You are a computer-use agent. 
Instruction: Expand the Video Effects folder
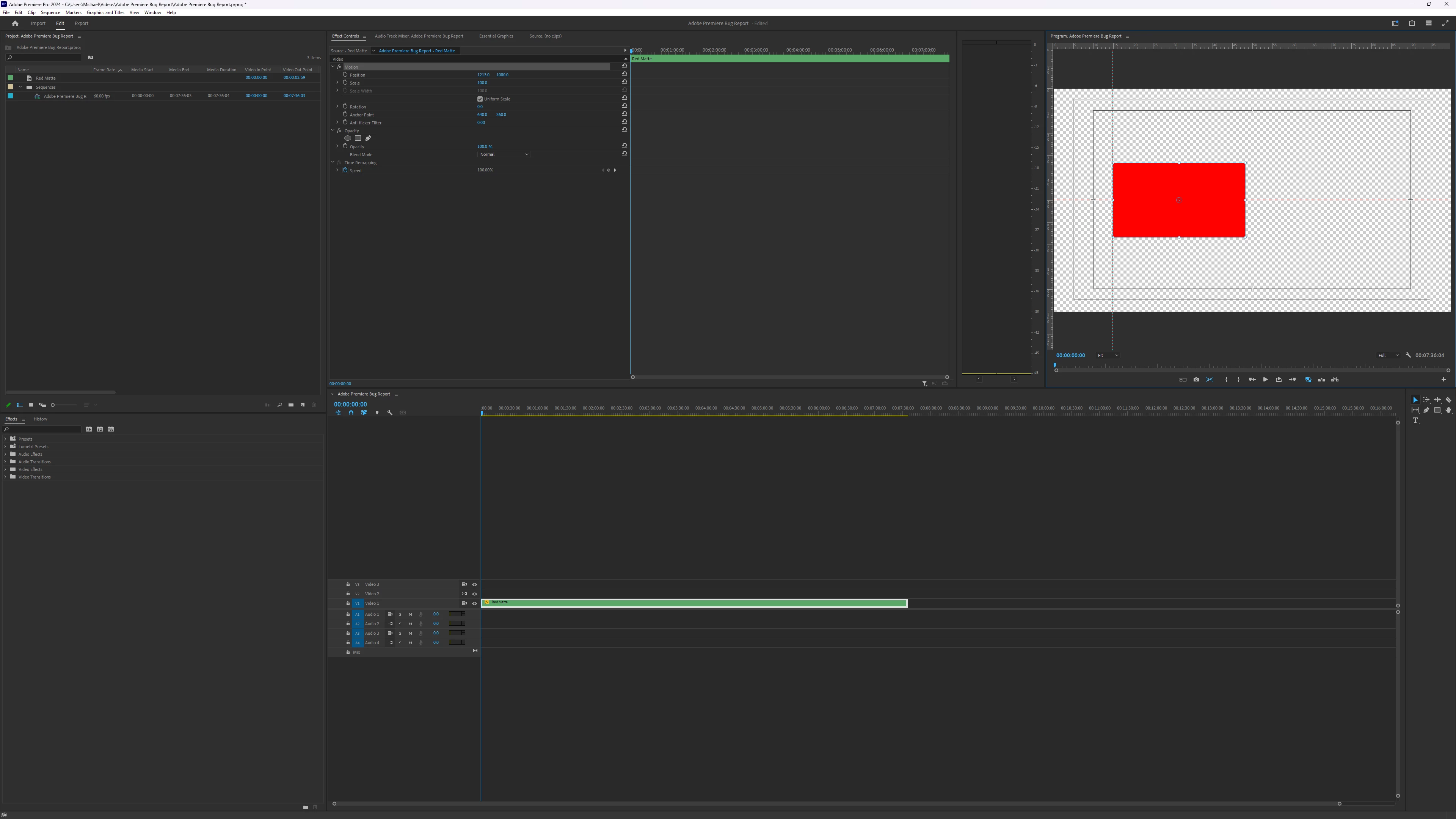6,469
